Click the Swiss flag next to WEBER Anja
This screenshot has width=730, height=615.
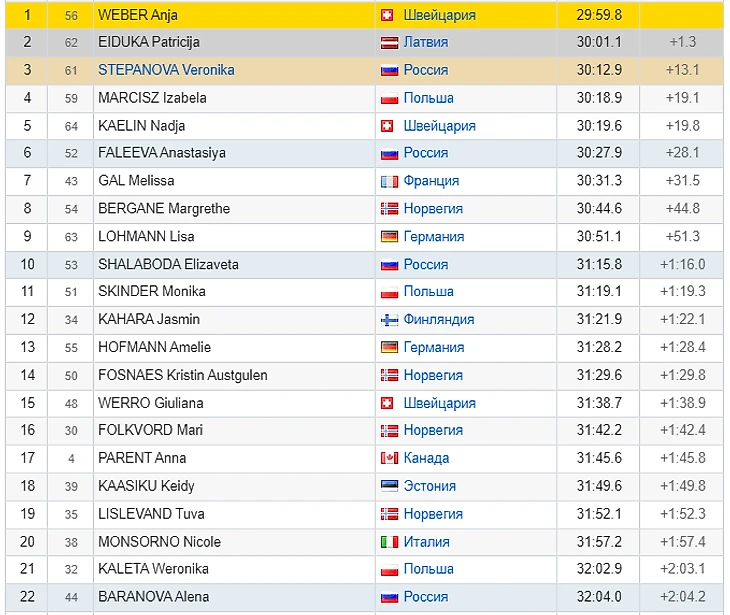pyautogui.click(x=387, y=15)
